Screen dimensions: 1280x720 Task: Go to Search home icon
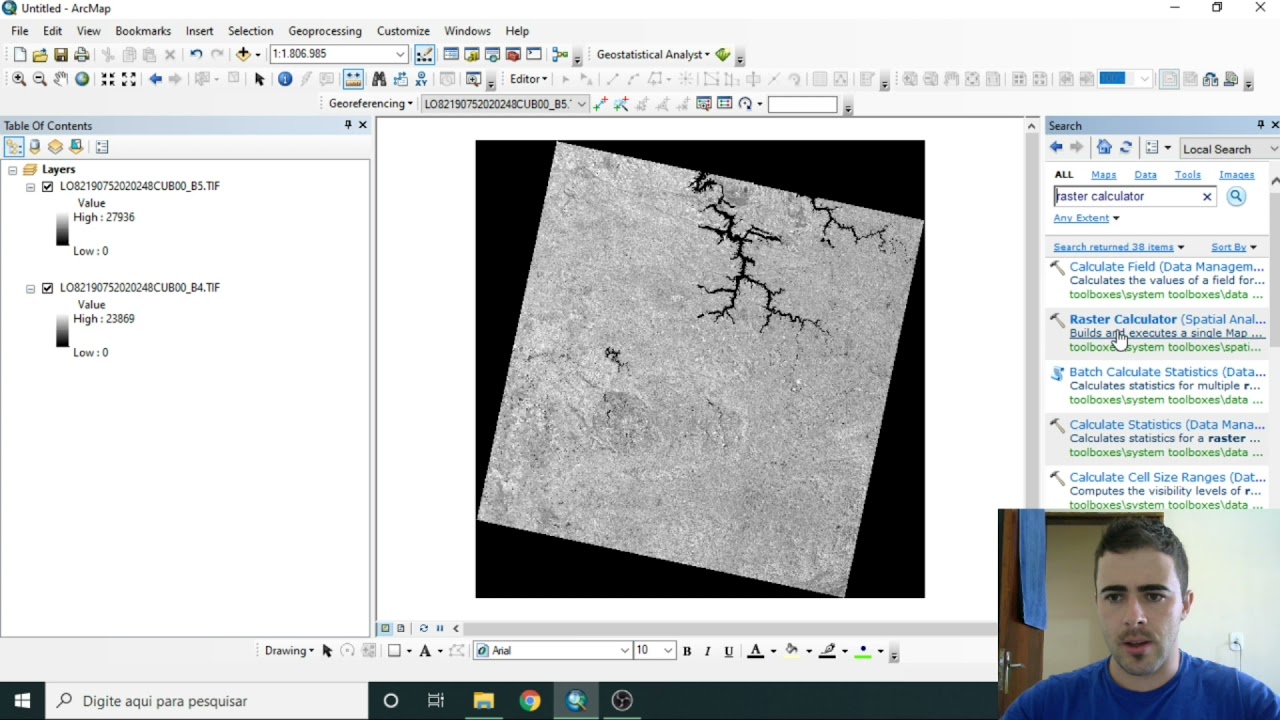point(1104,148)
